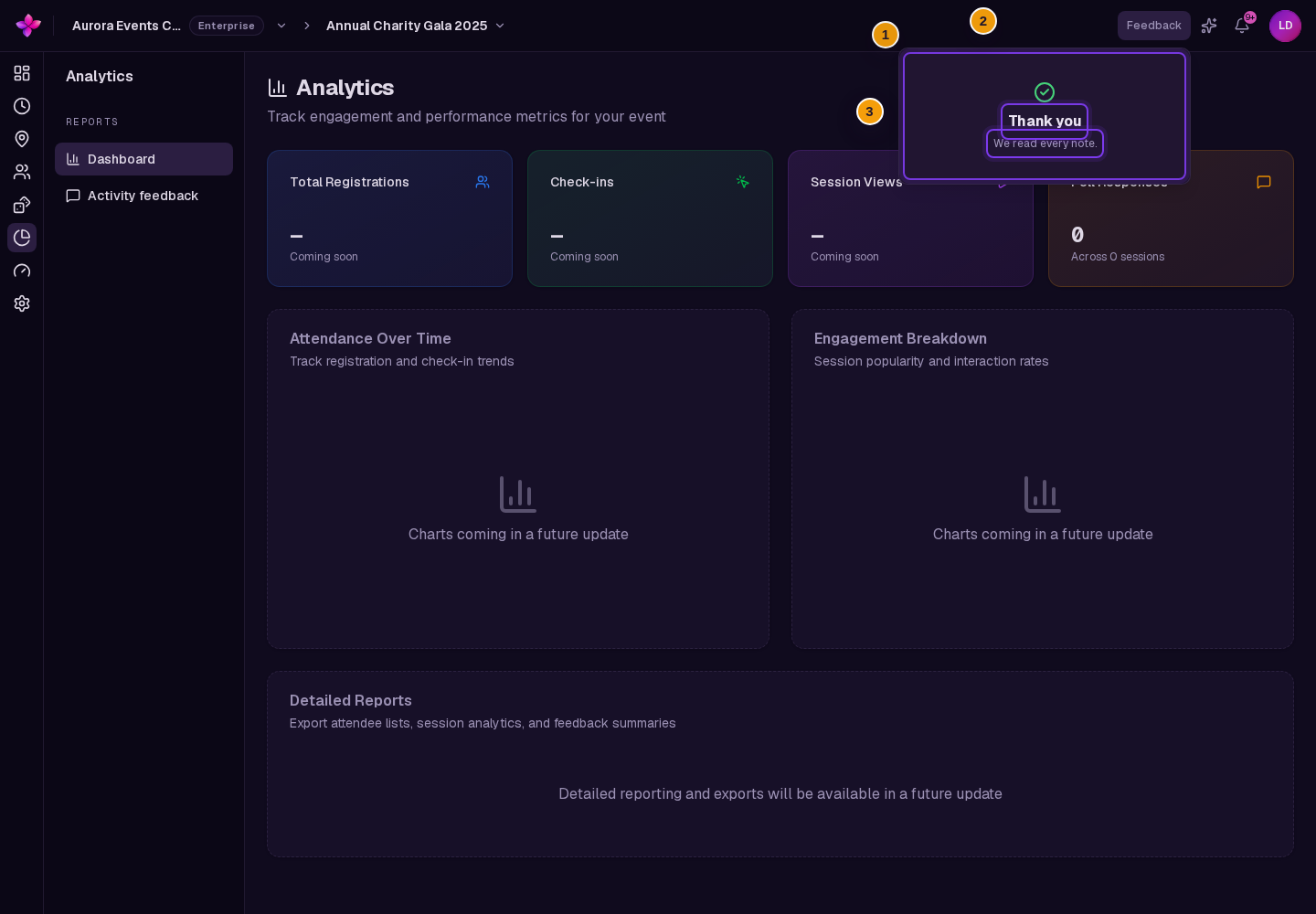This screenshot has height=914, width=1316.
Task: Click "Track registration and check-in trends" text
Action: click(402, 361)
